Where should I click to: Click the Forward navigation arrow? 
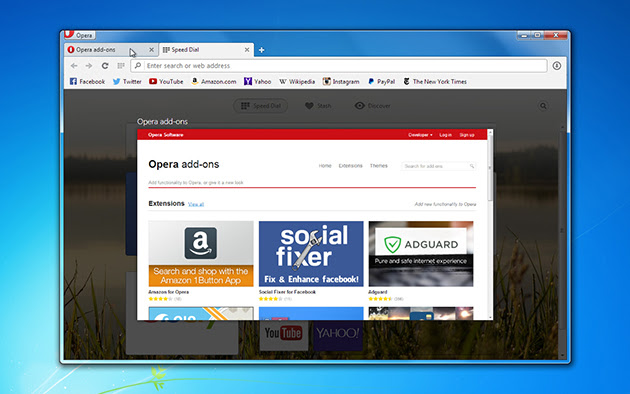coord(89,65)
